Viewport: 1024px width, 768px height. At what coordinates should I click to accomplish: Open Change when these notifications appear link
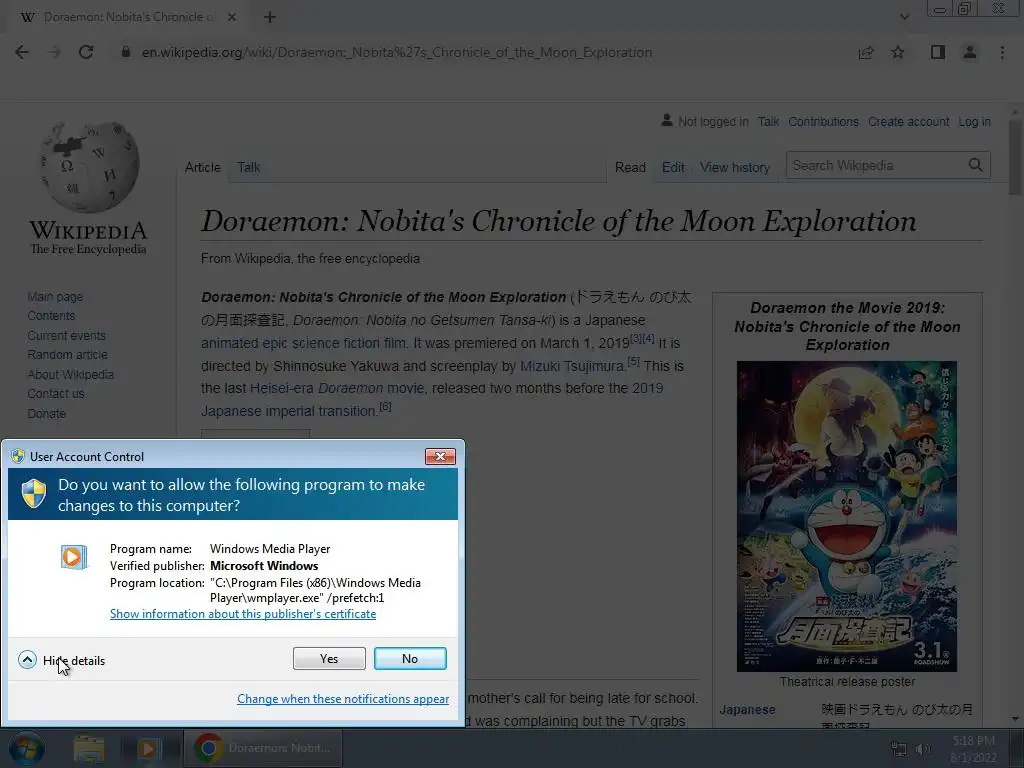tap(343, 699)
